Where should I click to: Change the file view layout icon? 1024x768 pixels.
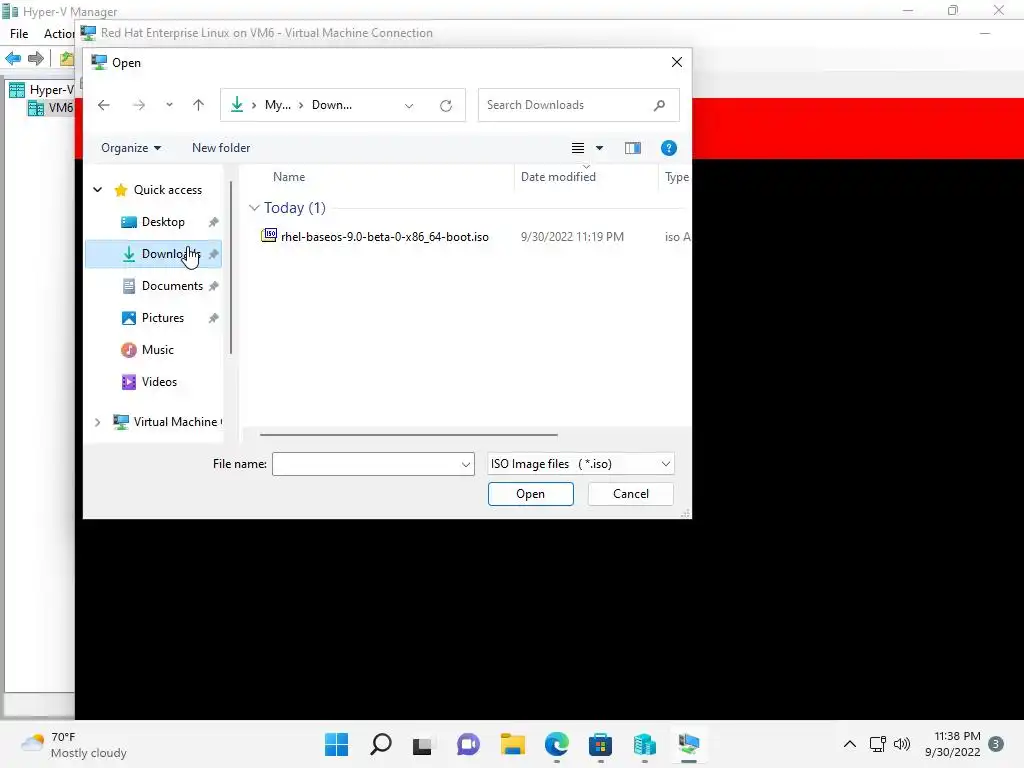pos(578,148)
